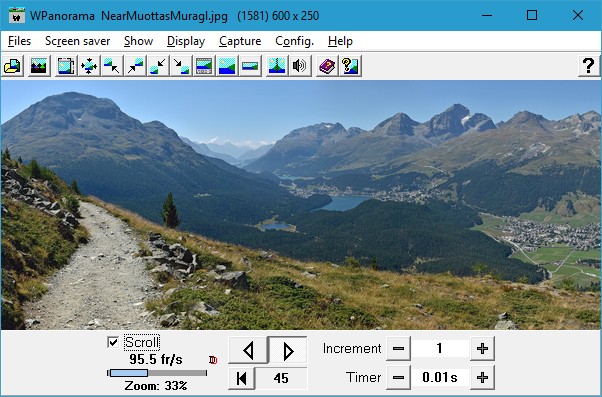This screenshot has width=602, height=397.
Task: Decrease the Timer value with minus
Action: coord(399,377)
